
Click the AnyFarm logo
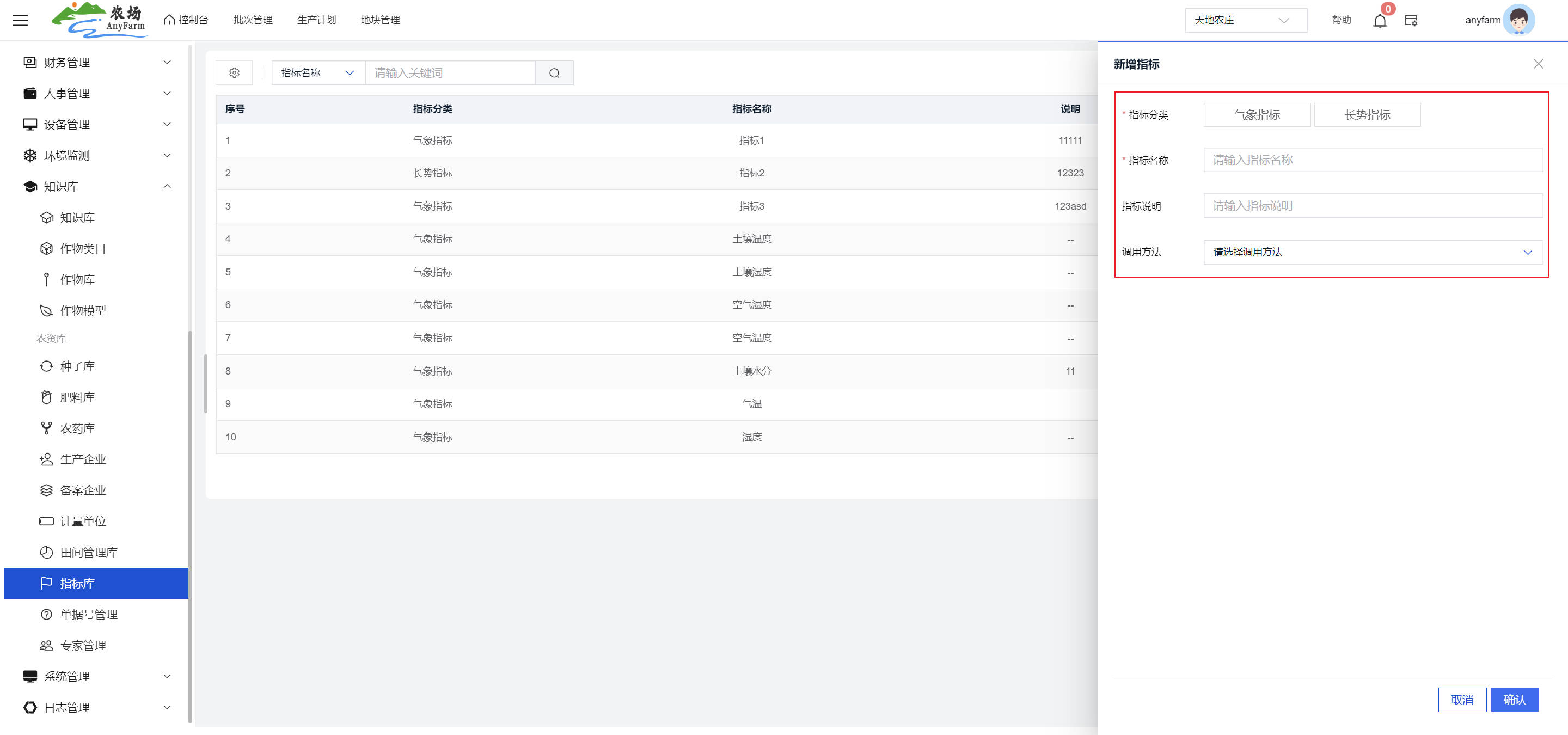(99, 20)
